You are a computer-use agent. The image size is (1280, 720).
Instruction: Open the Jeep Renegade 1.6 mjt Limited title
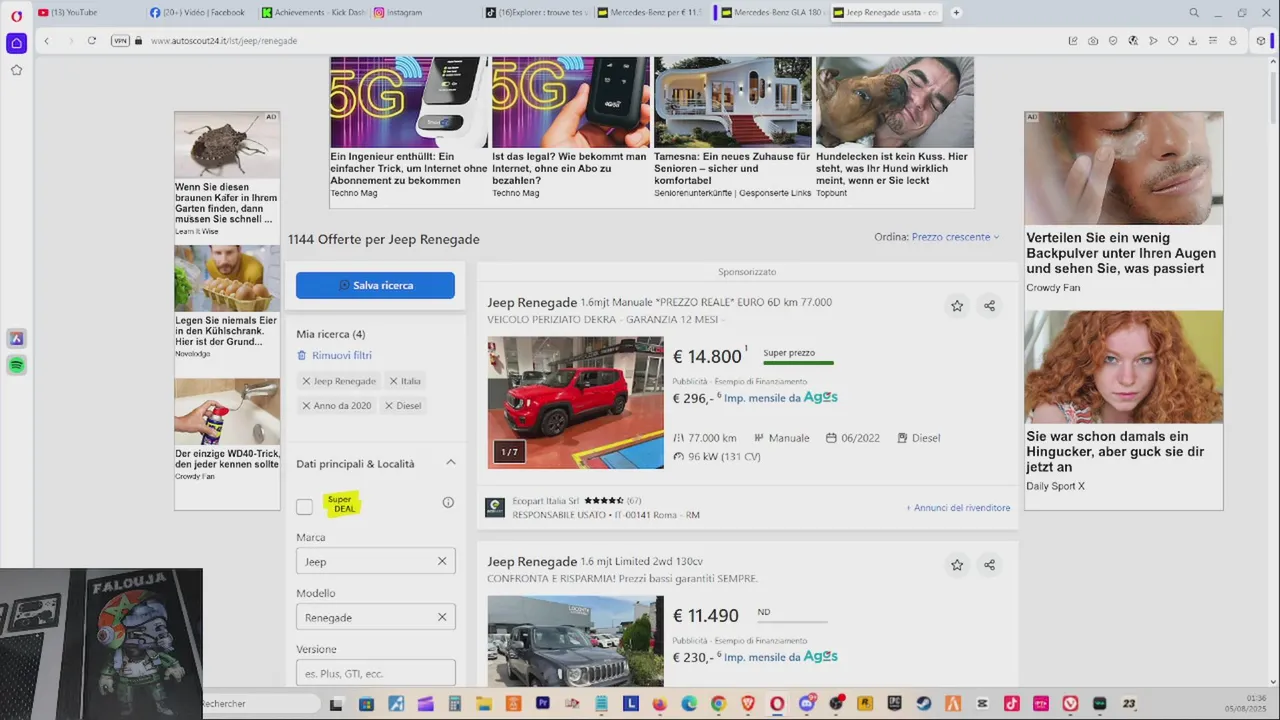(x=595, y=561)
